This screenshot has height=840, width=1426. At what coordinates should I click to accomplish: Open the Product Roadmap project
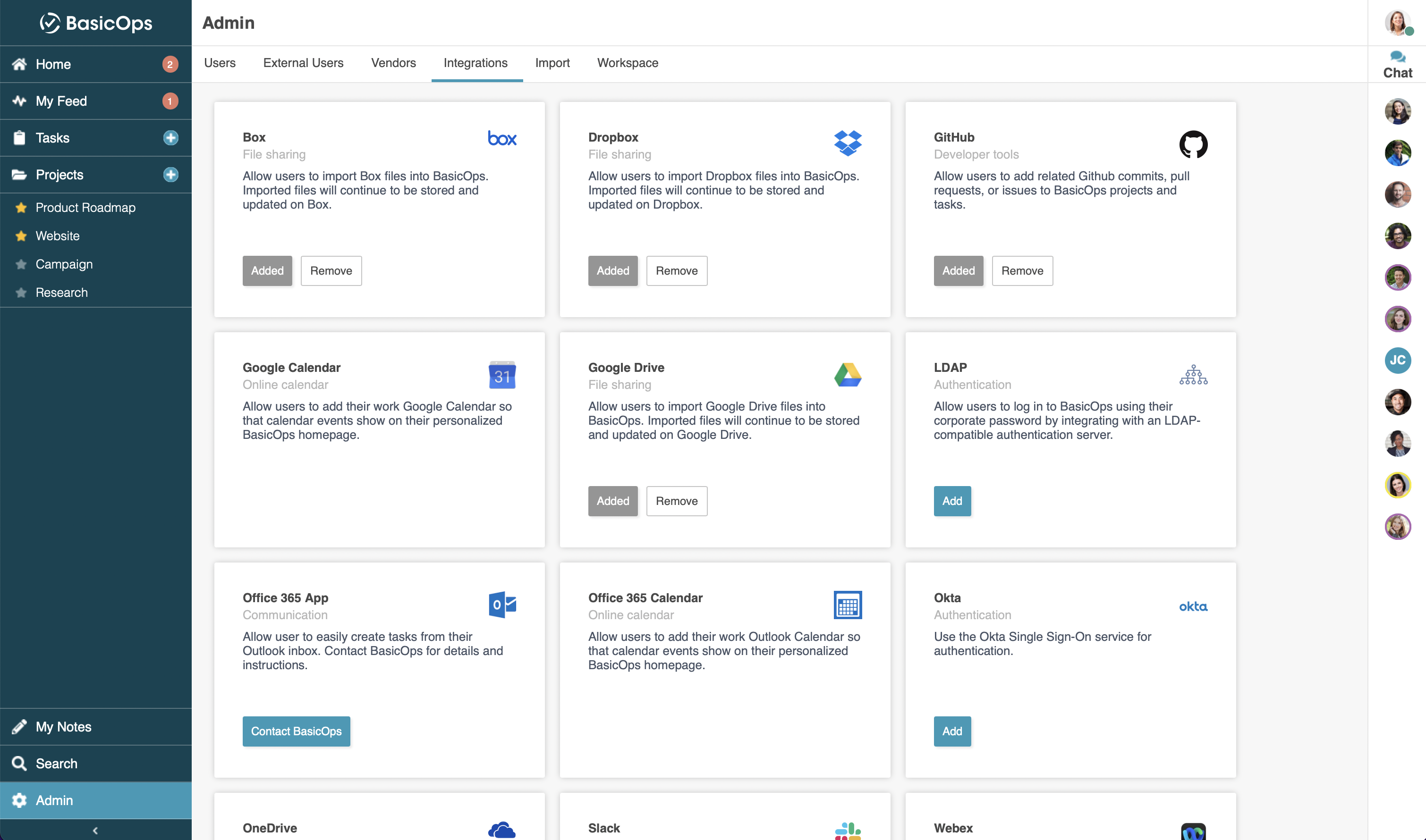pos(85,207)
